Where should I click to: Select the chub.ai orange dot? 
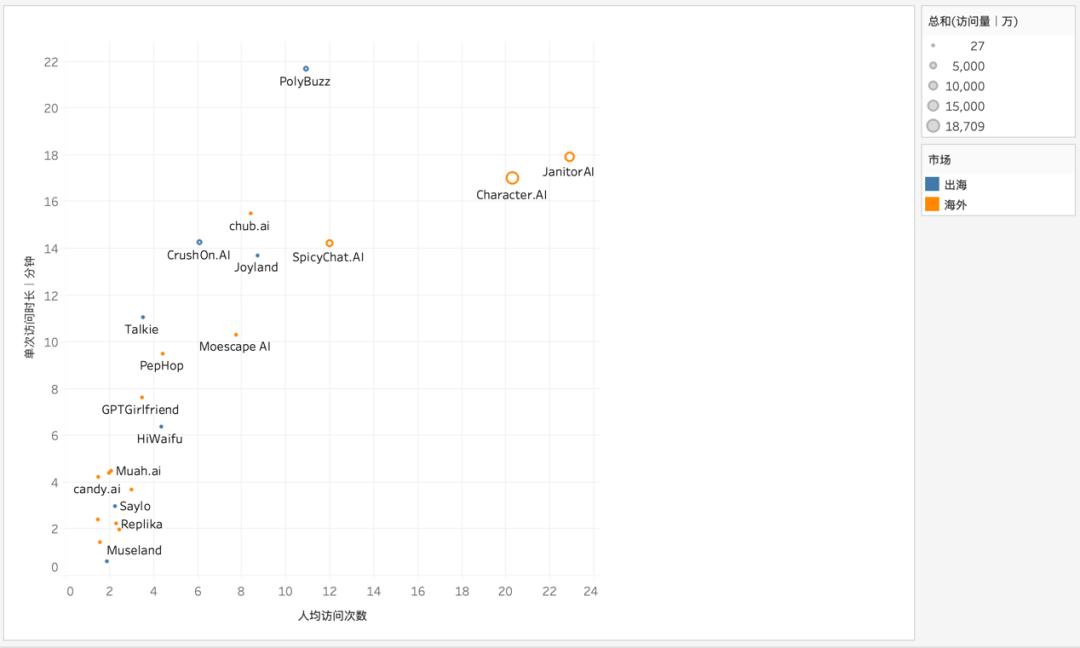point(250,213)
